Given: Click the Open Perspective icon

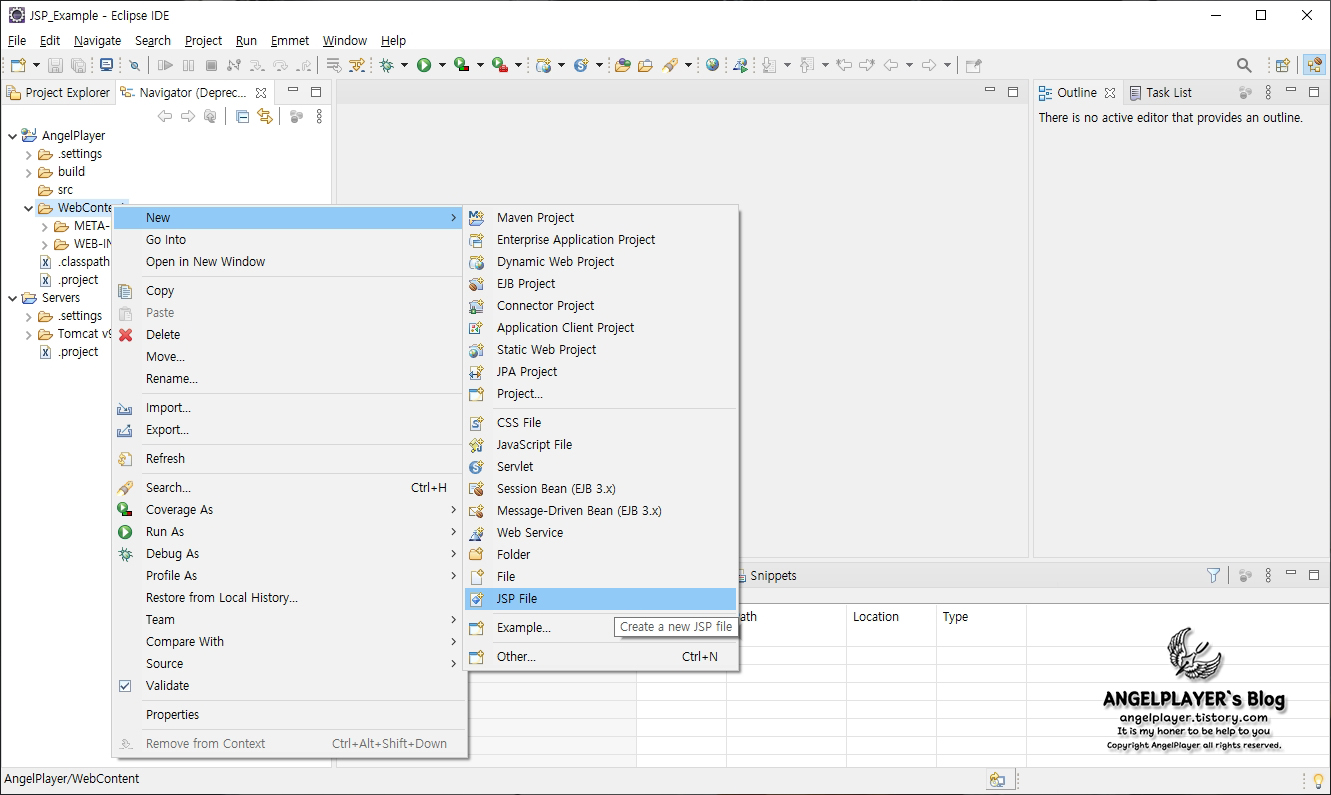Looking at the screenshot, I should tap(1283, 65).
